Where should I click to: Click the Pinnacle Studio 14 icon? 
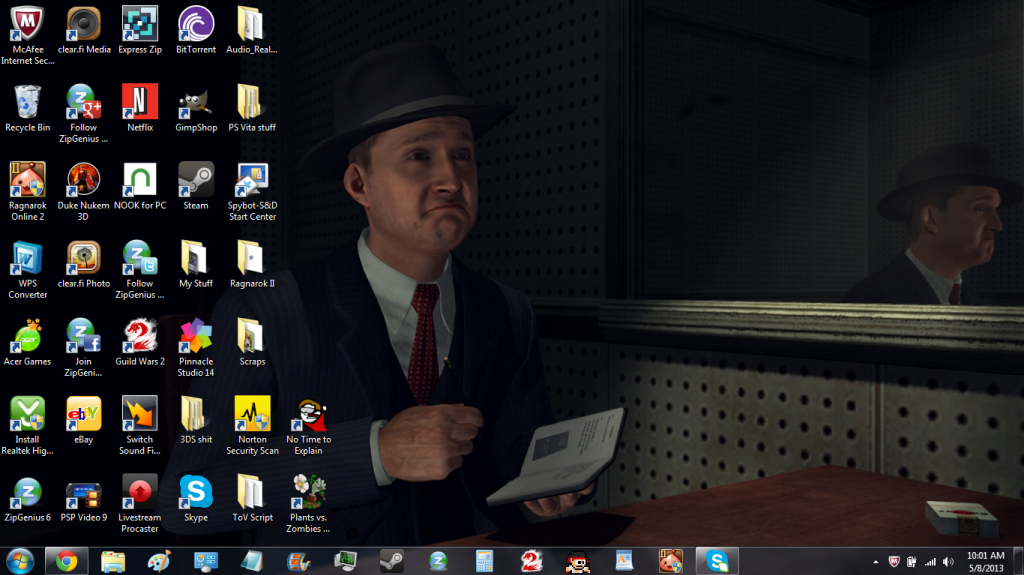click(x=196, y=348)
